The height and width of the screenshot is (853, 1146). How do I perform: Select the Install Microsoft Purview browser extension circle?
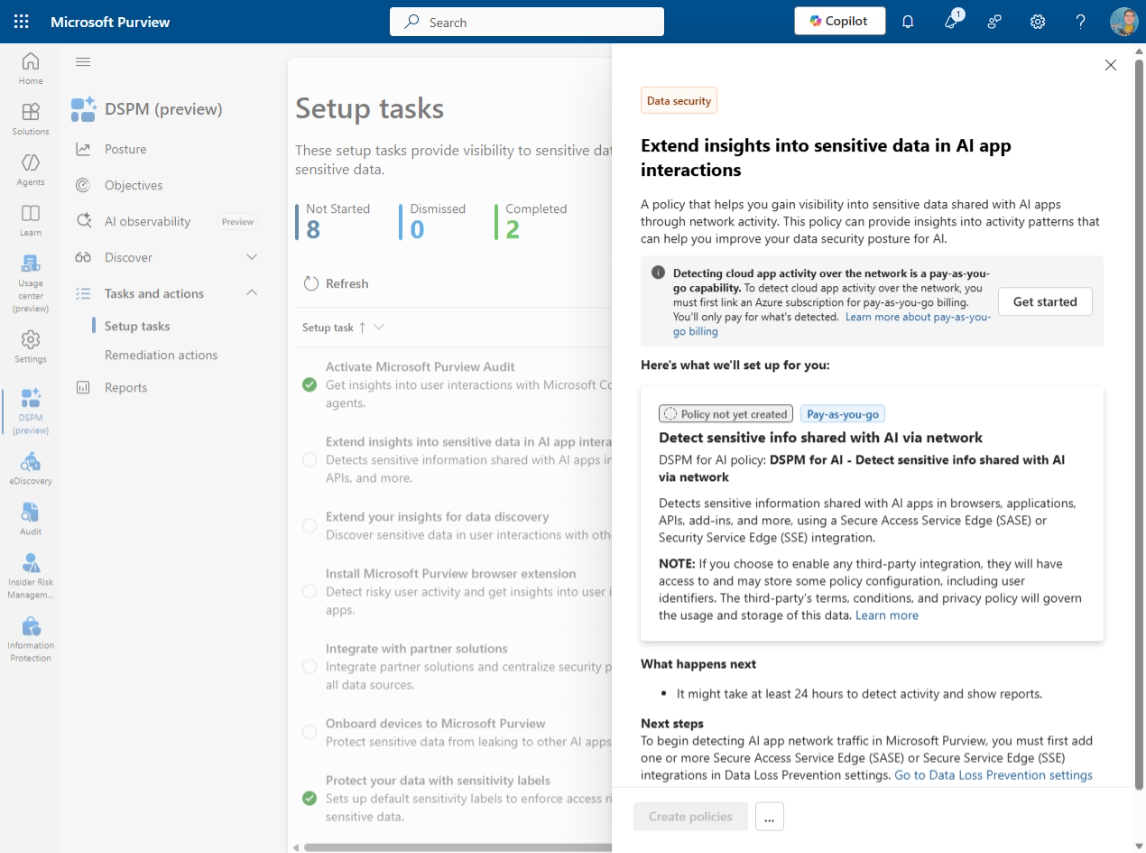click(x=310, y=592)
